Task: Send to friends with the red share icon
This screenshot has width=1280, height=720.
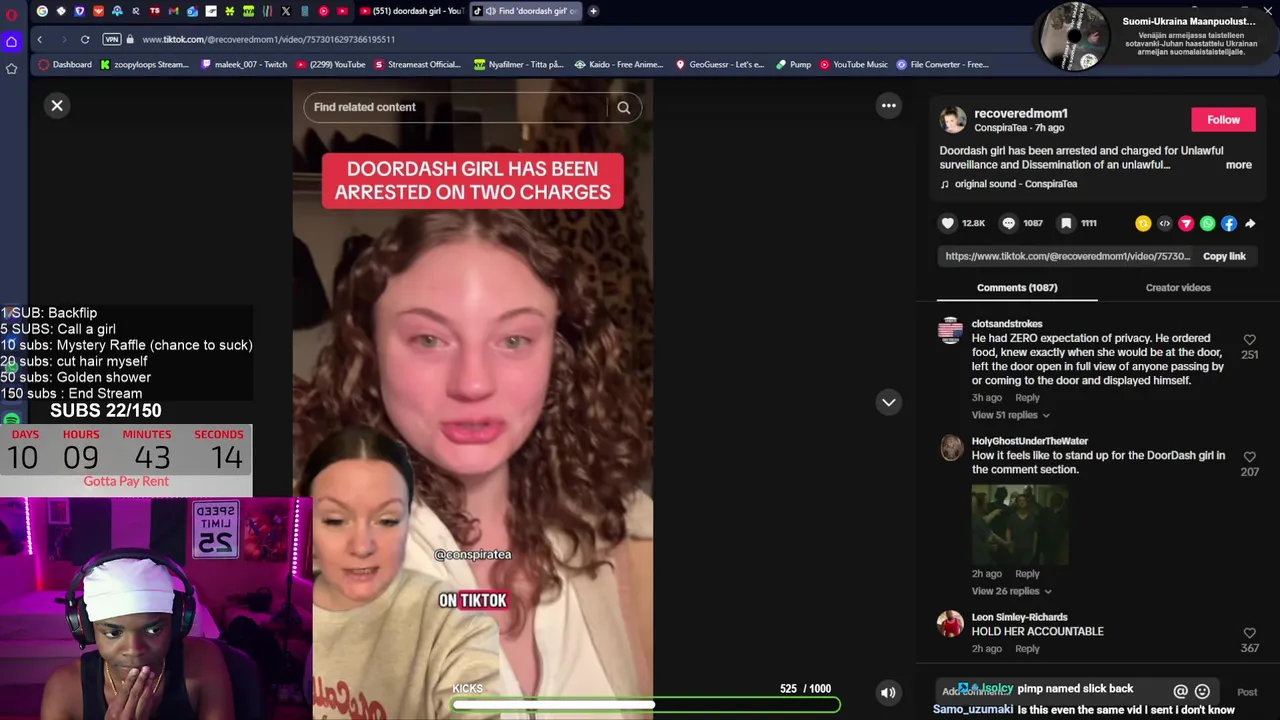Action: (1186, 224)
